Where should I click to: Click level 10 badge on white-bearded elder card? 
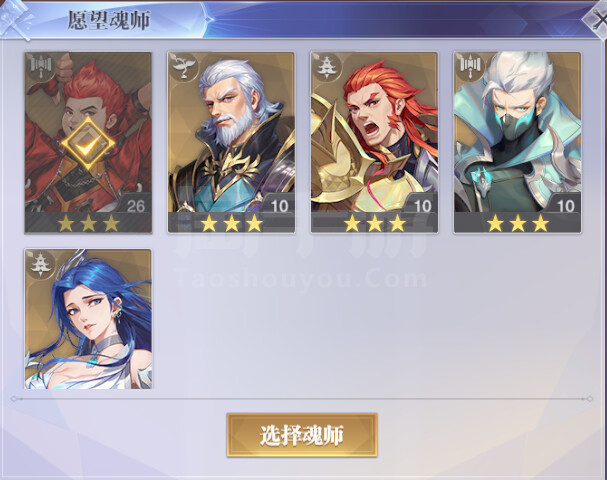pos(279,205)
